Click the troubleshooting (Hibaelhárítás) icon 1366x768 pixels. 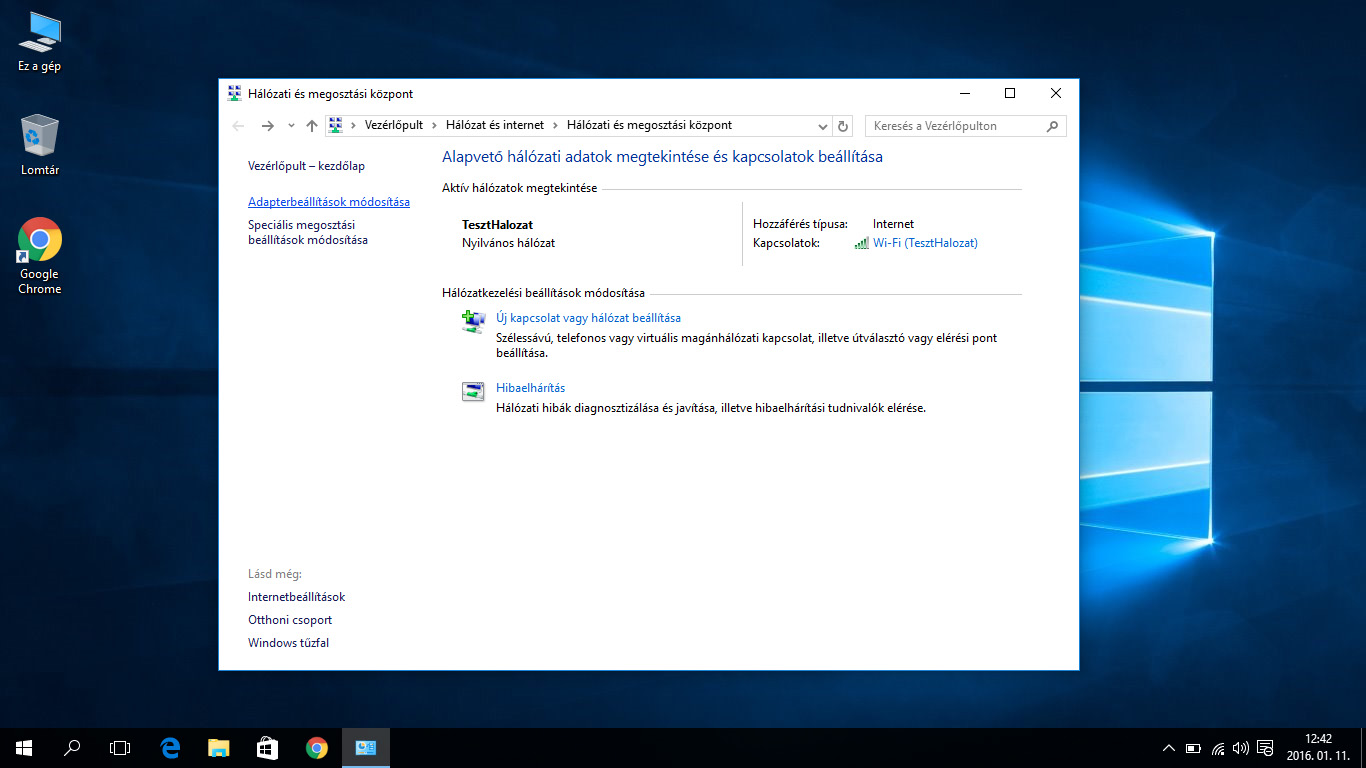pyautogui.click(x=473, y=392)
